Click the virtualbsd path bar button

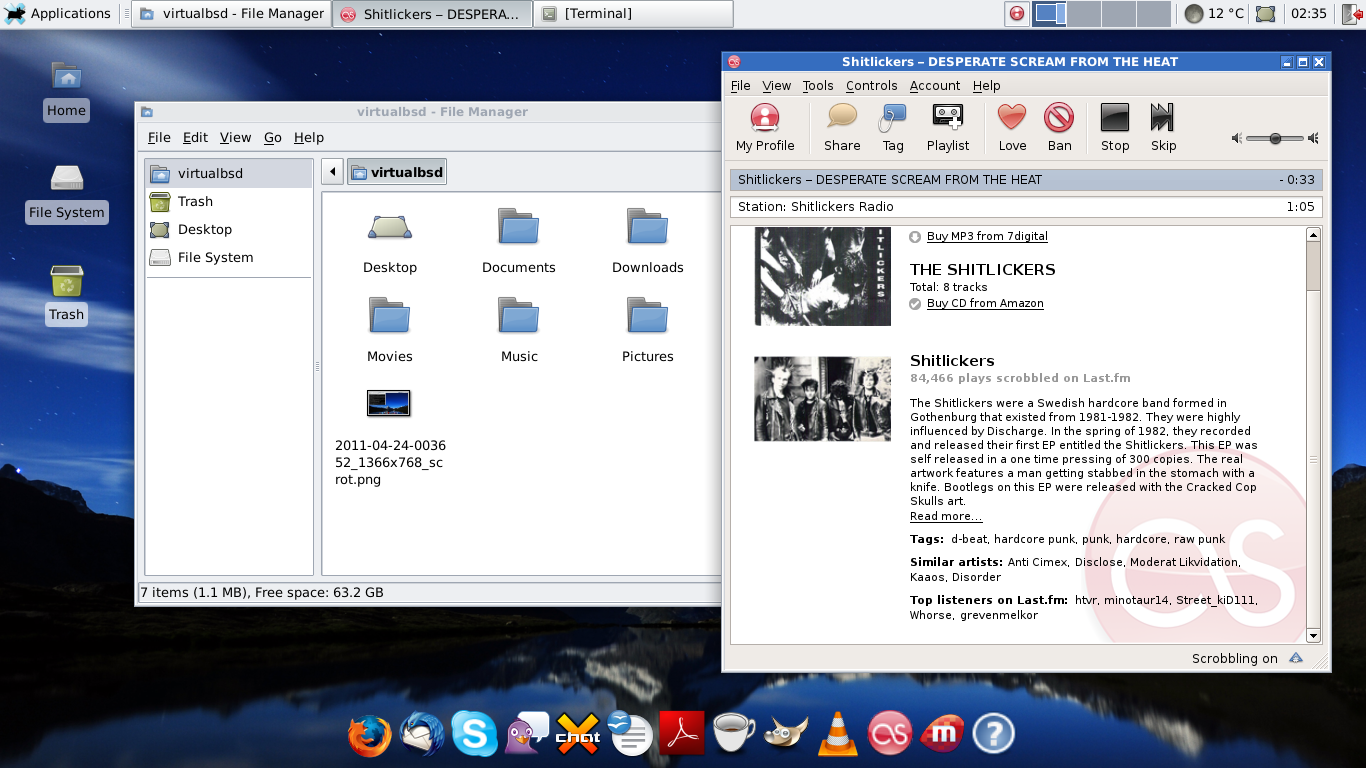397,172
